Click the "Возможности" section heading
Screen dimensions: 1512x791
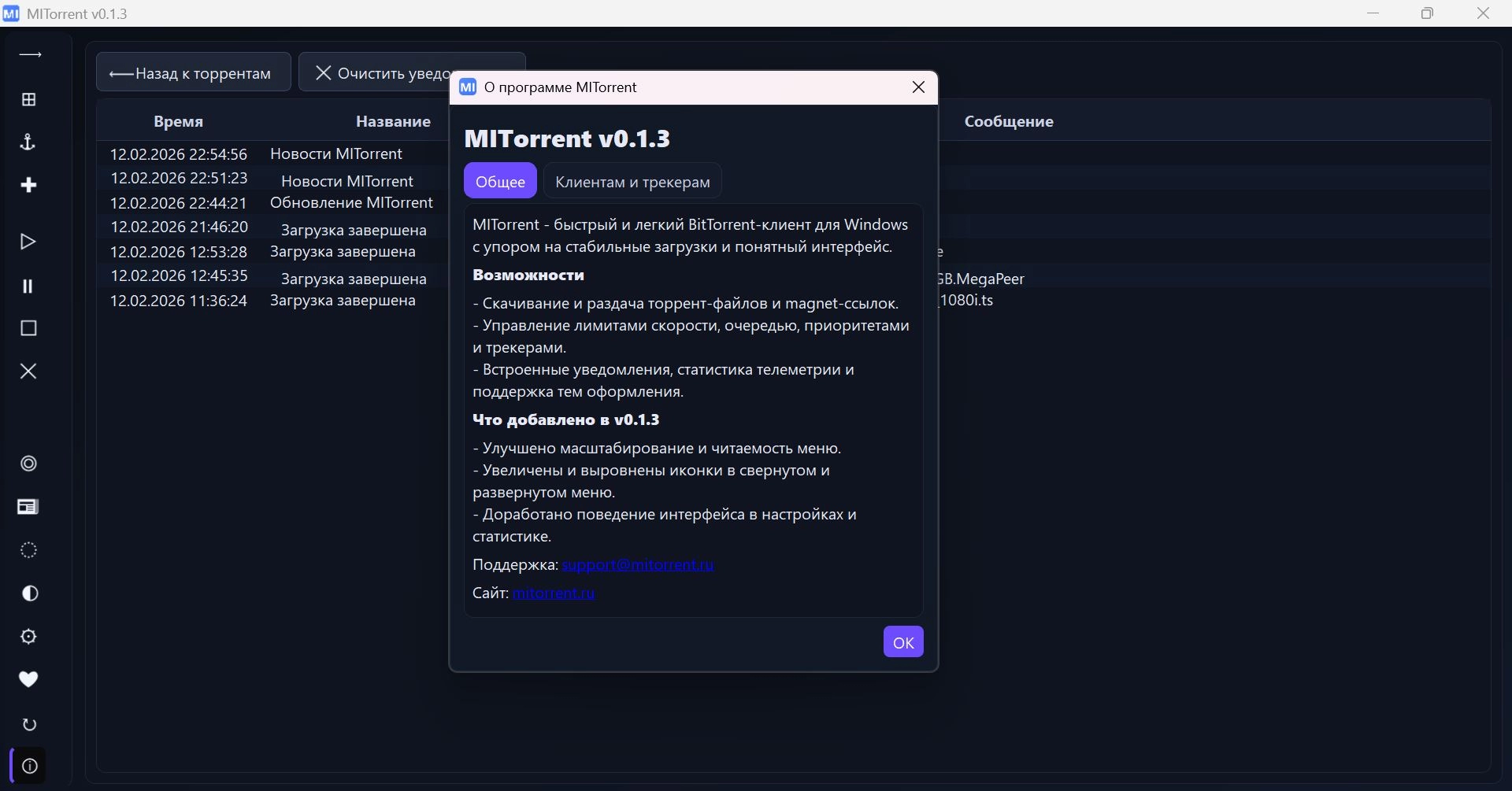[528, 275]
